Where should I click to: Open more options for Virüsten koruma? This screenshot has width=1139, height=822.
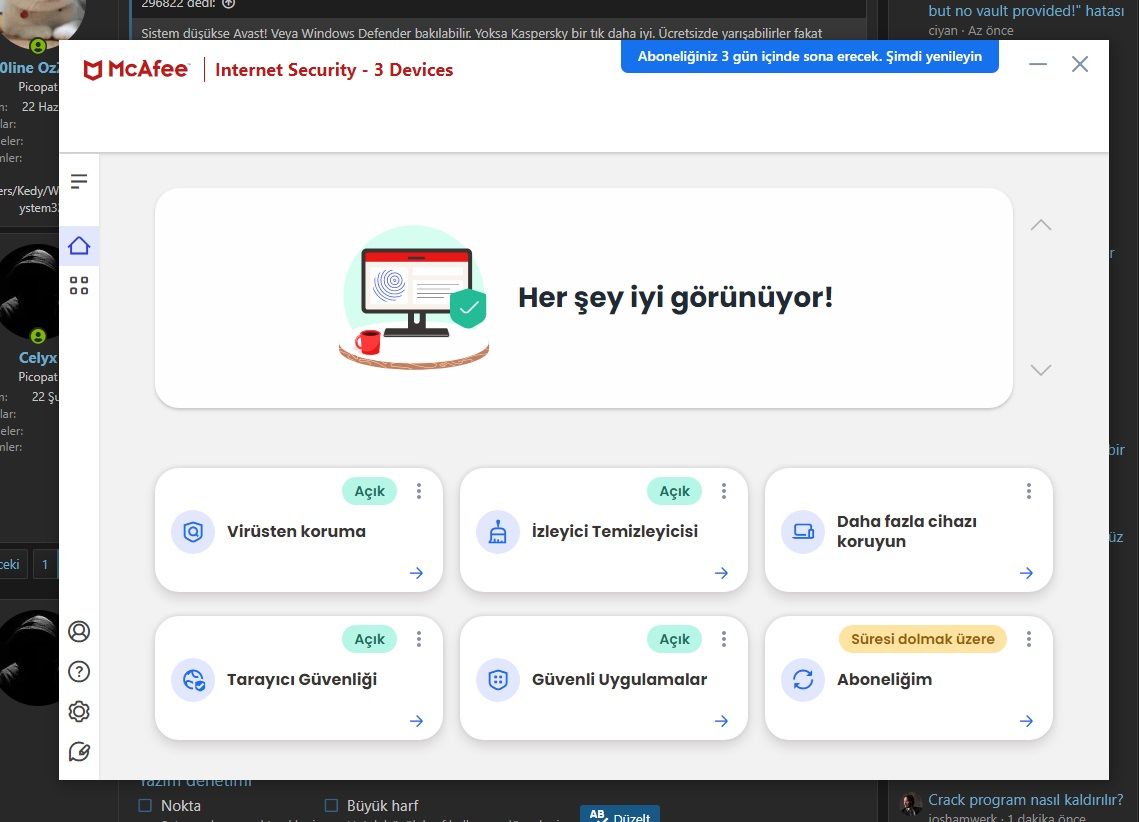click(x=419, y=491)
